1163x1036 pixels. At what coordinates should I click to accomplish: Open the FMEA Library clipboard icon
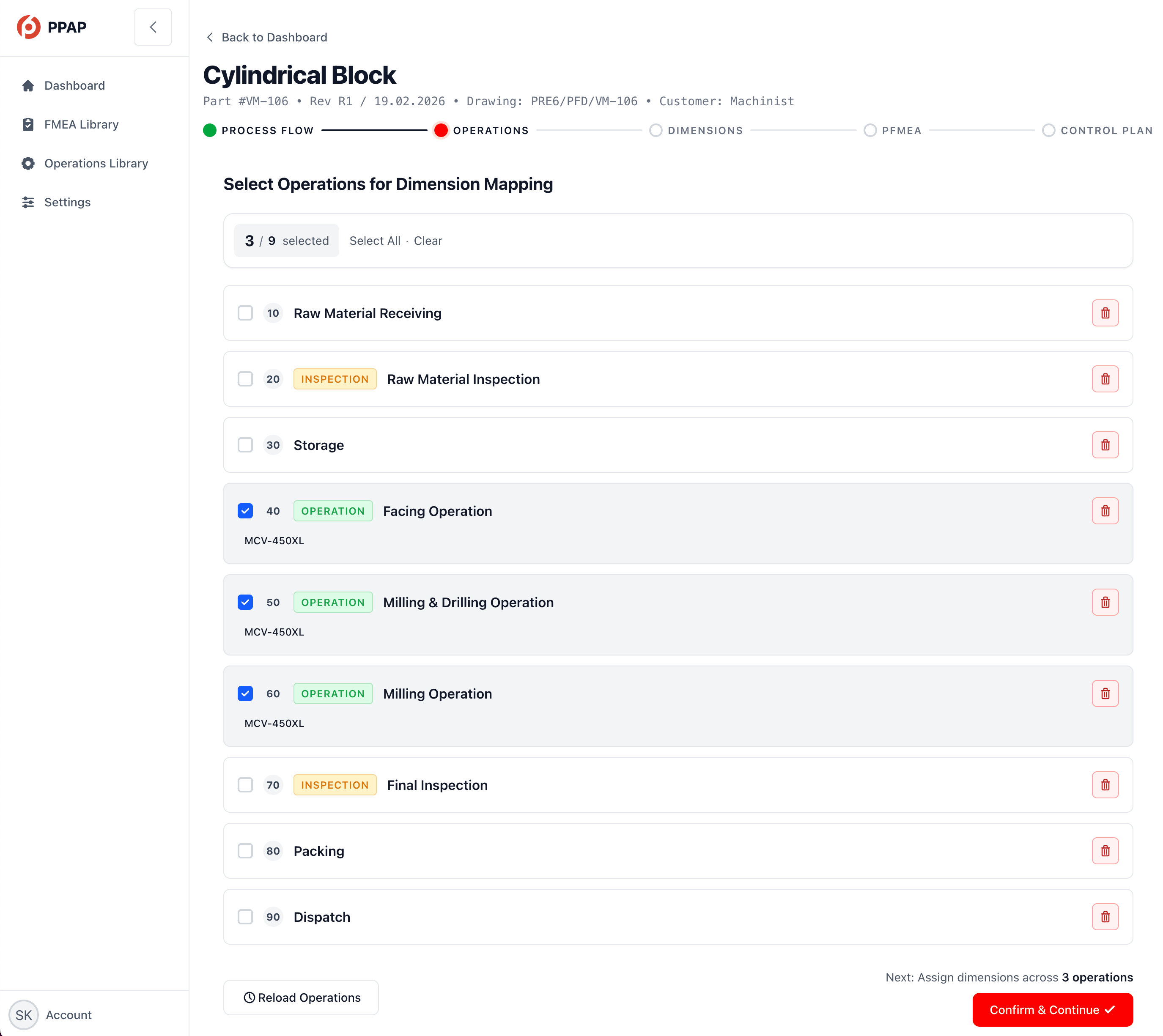tap(28, 124)
